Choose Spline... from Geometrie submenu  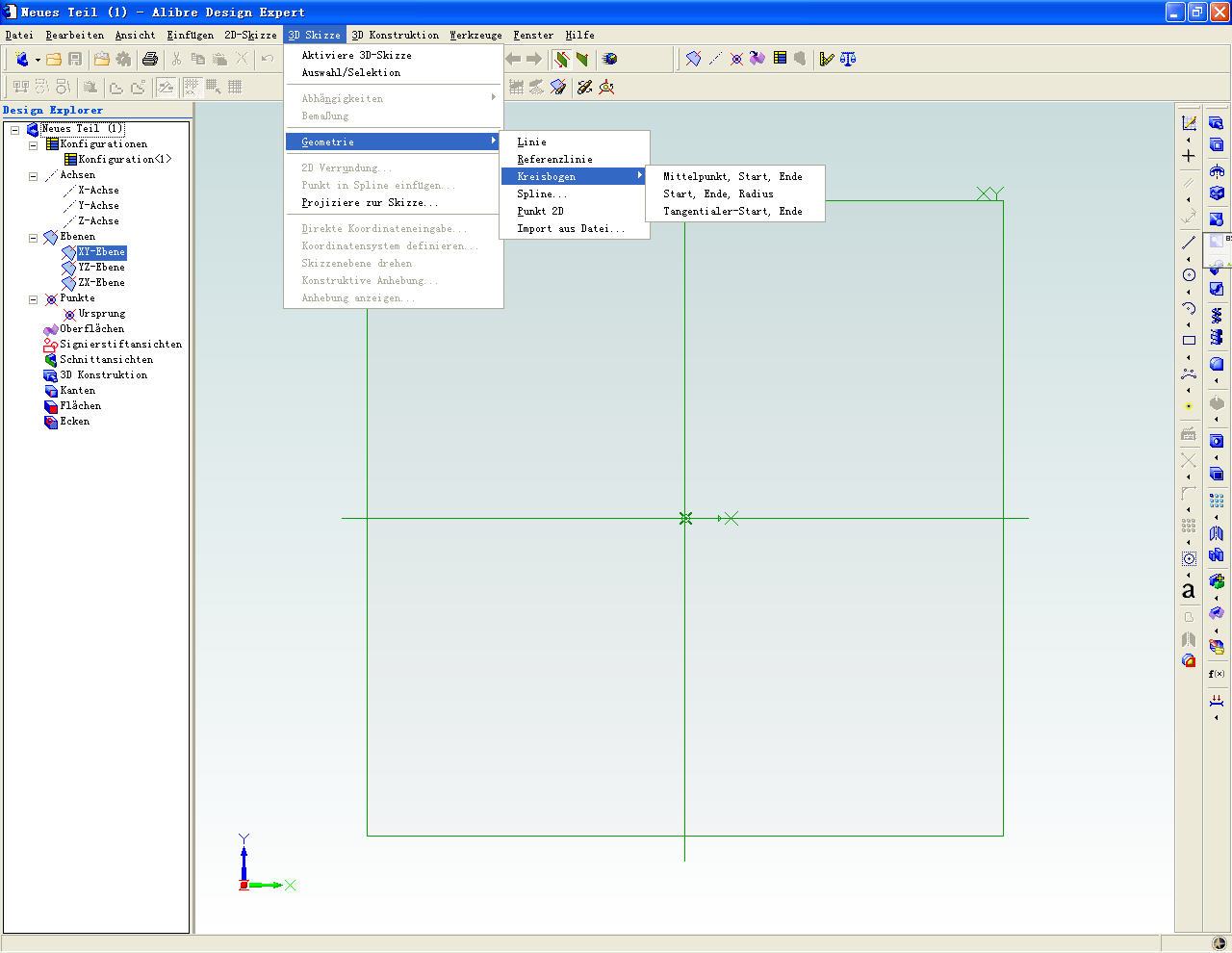575,193
